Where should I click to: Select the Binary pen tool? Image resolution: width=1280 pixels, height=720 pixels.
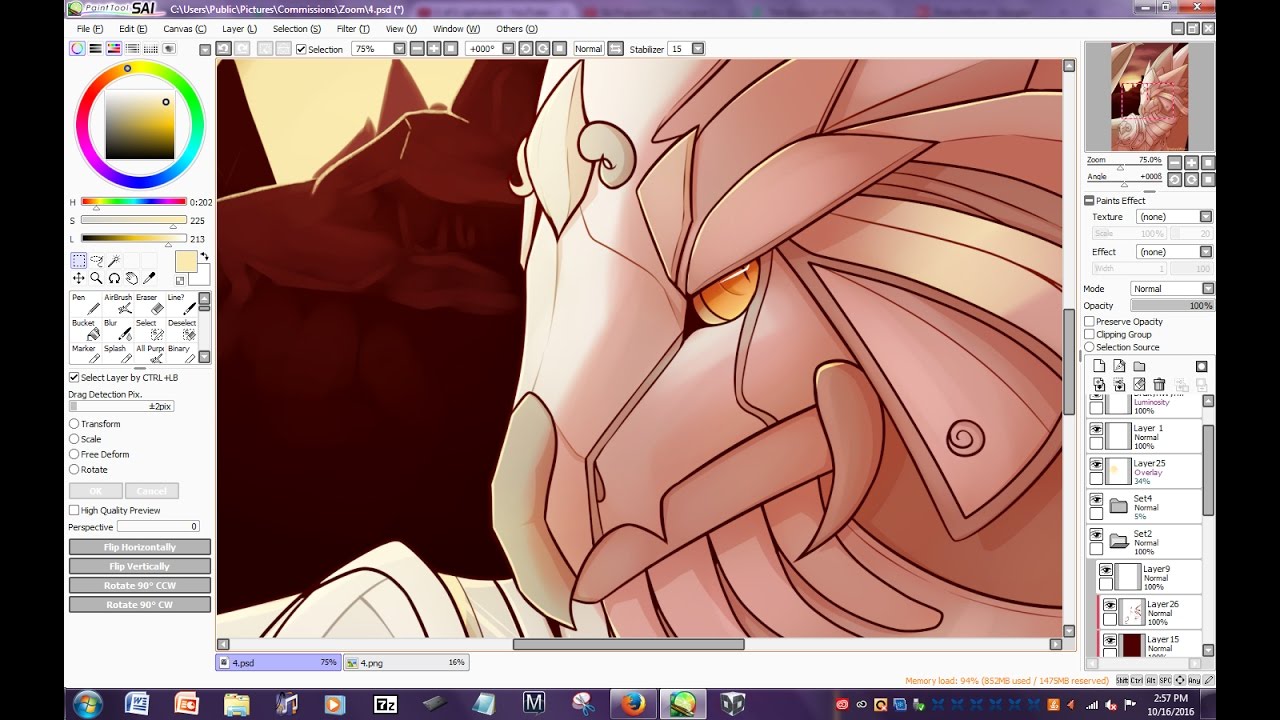[180, 353]
